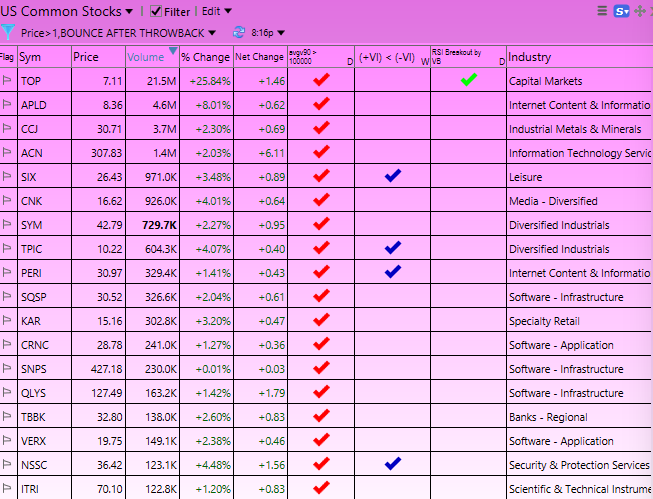Viewport: 653px width, 499px height.
Task: Select the SYM symbol cell
Action: 45,225
